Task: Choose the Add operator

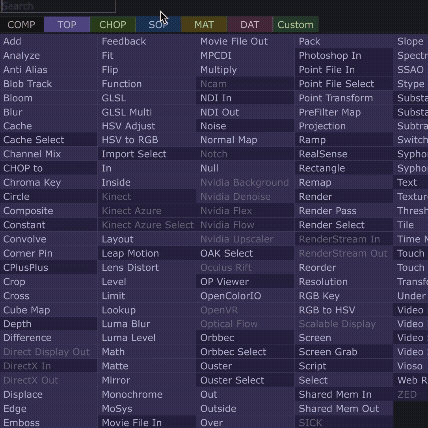Action: [49, 41]
